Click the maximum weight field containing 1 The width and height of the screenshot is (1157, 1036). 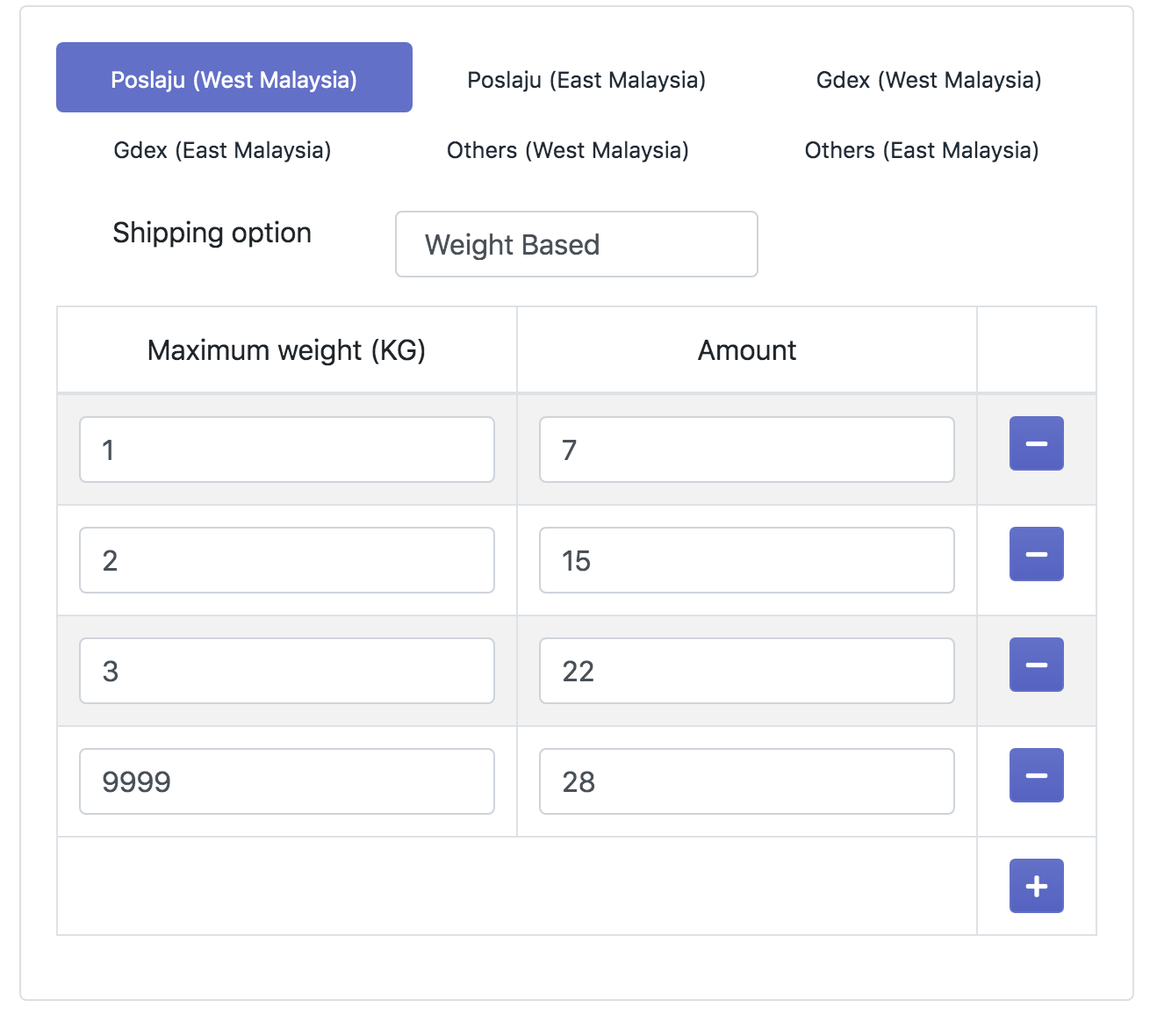click(286, 450)
